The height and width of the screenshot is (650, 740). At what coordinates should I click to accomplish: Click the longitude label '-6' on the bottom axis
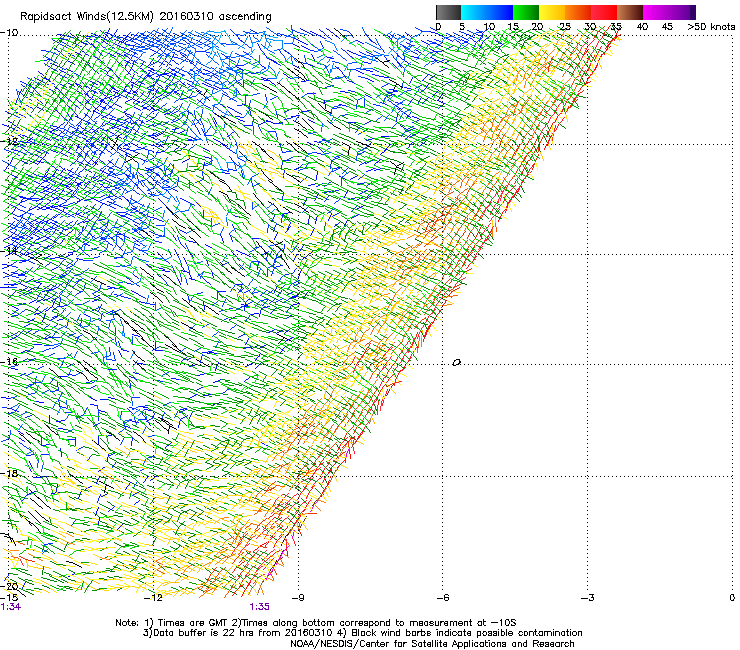[443, 598]
